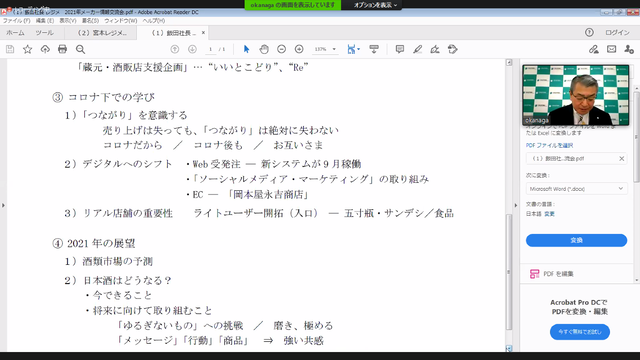Send file by email envelope icon
The image size is (640, 360).
(611, 49)
